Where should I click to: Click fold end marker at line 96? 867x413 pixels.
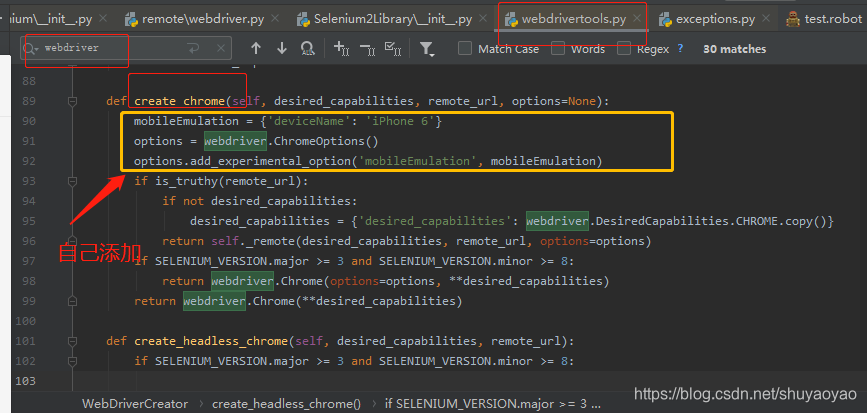(x=72, y=241)
